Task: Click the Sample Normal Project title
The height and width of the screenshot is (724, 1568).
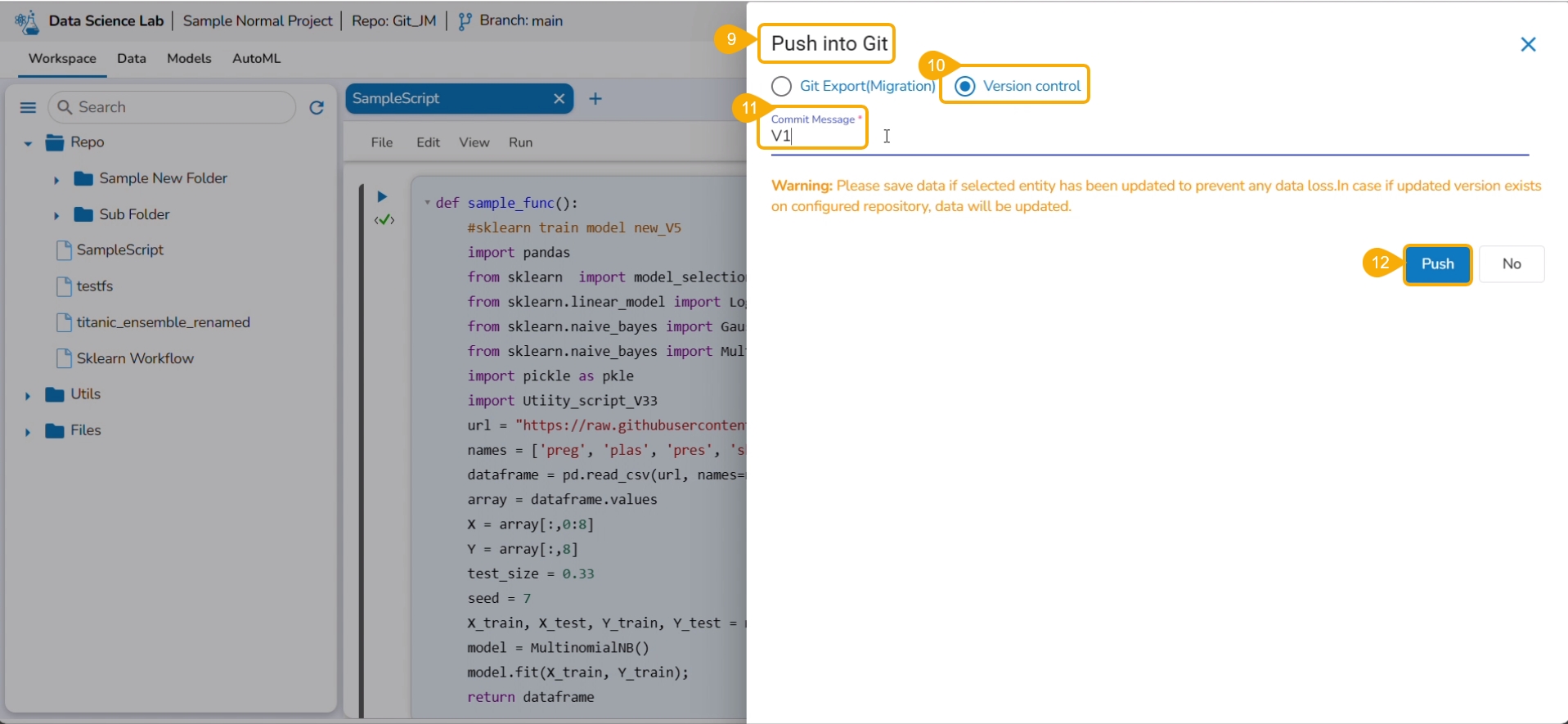Action: click(x=258, y=20)
